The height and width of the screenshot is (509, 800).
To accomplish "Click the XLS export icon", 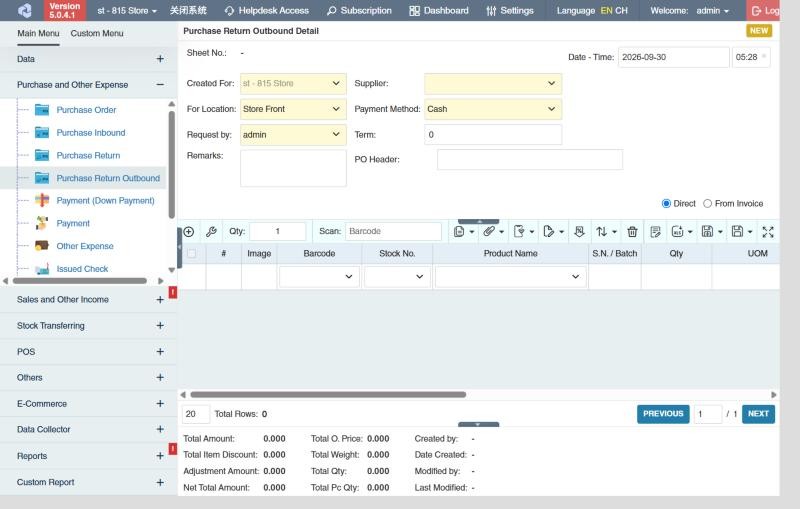I will (x=677, y=232).
